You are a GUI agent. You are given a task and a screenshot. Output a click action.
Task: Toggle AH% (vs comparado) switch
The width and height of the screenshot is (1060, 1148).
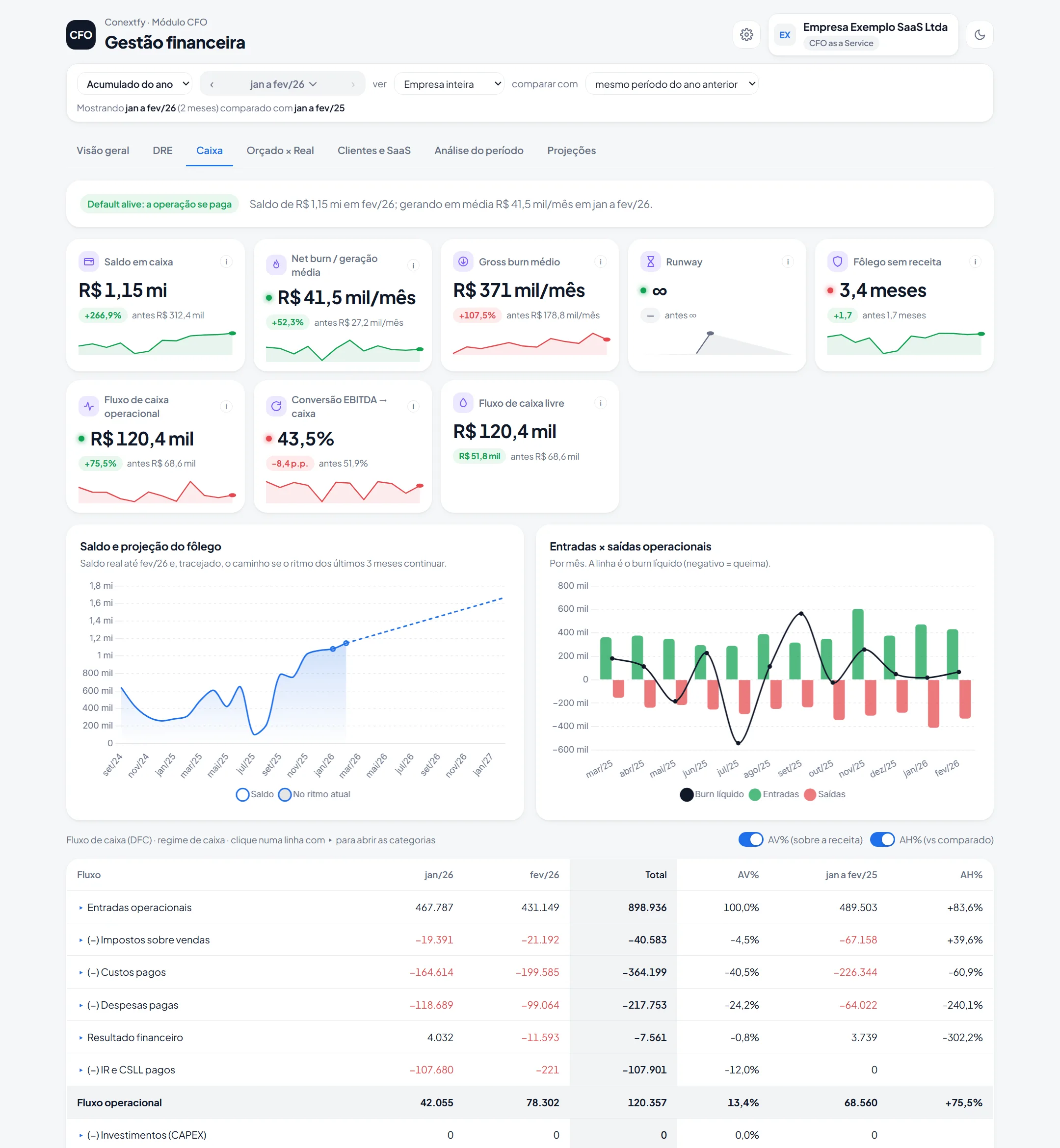point(882,839)
